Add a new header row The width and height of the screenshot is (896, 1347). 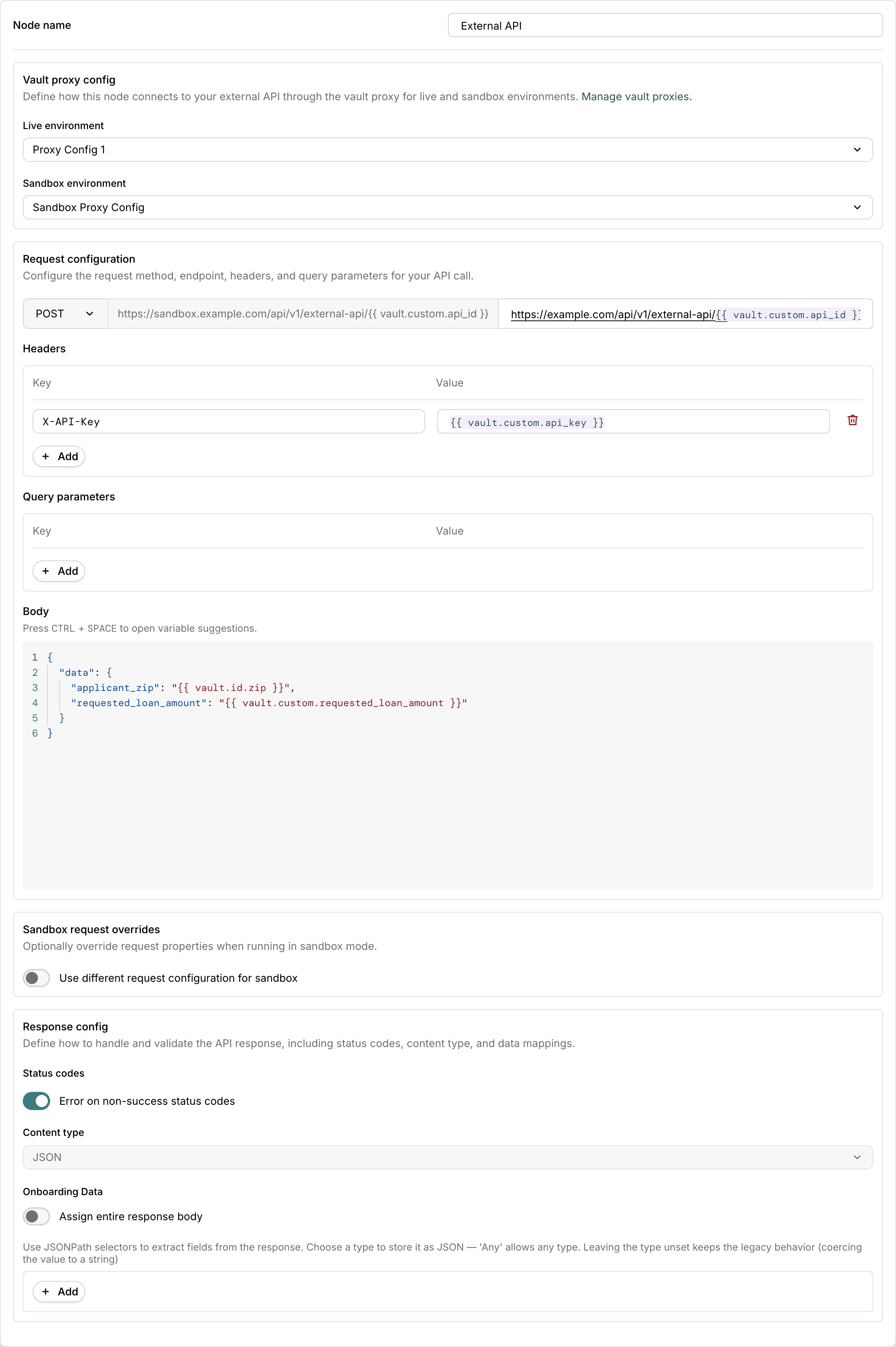59,456
